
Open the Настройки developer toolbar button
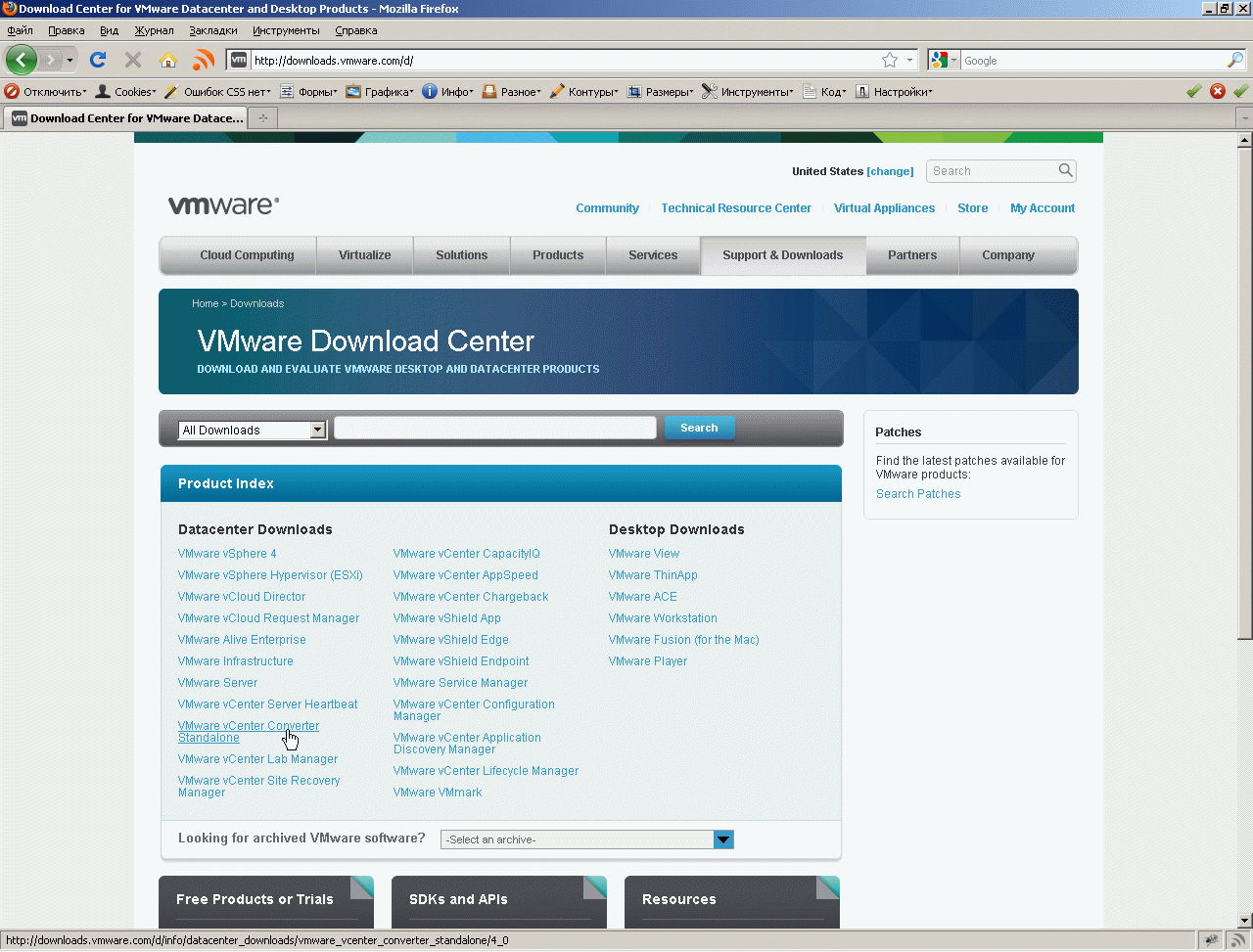tap(894, 92)
